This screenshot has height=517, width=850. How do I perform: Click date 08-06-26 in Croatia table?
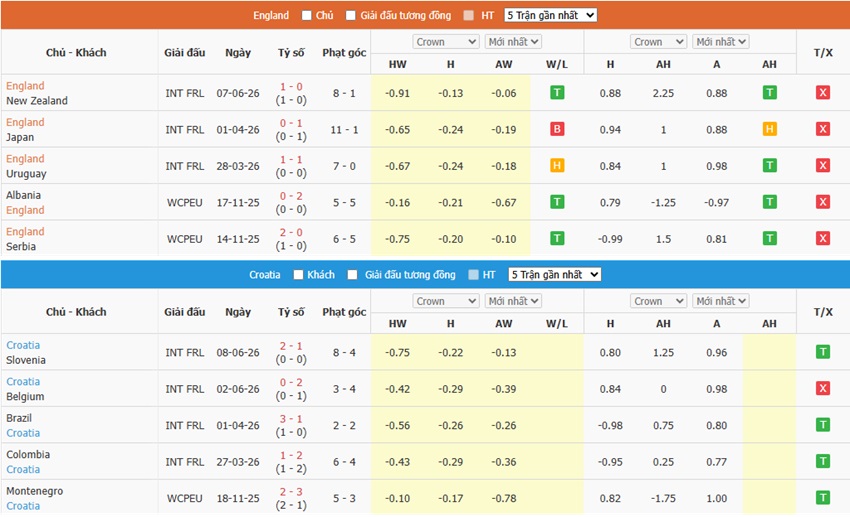click(x=238, y=352)
